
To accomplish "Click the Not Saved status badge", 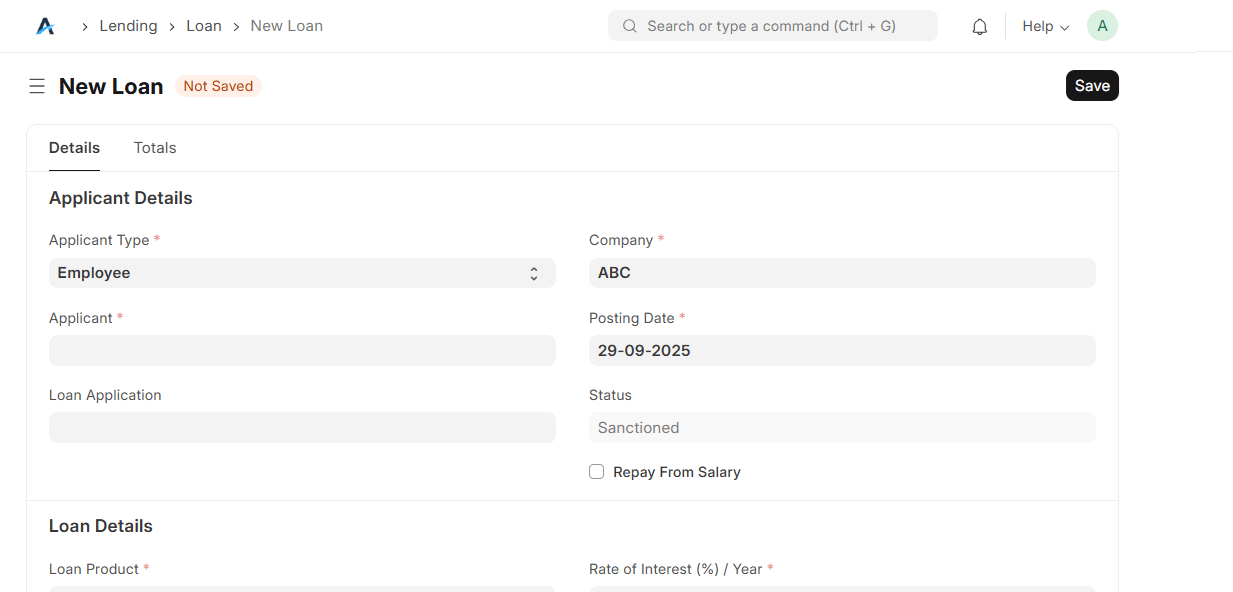I will (218, 86).
